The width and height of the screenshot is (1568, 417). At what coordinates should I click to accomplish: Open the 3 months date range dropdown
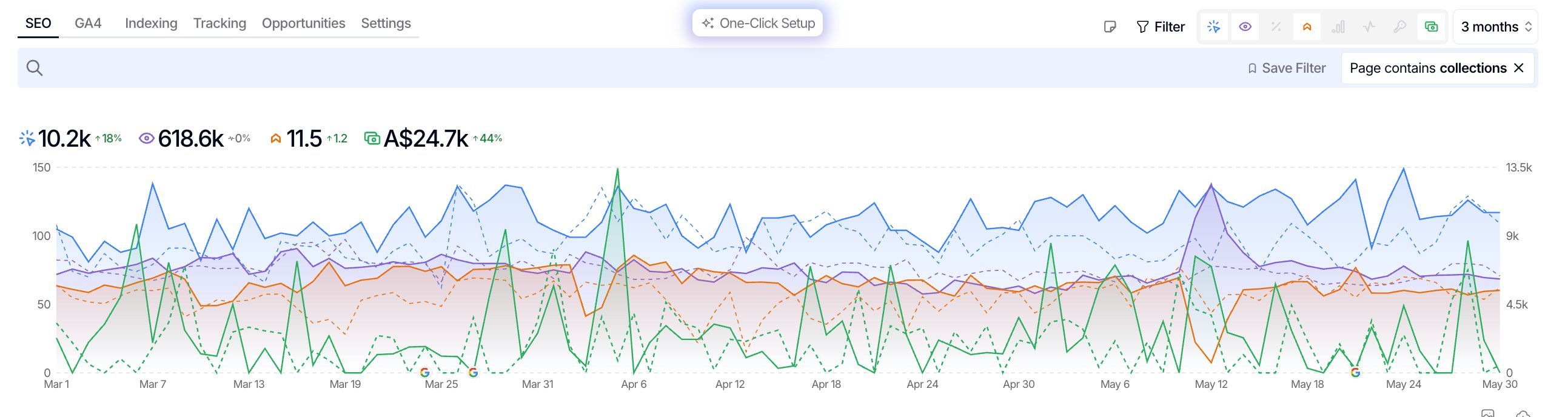coord(1496,27)
